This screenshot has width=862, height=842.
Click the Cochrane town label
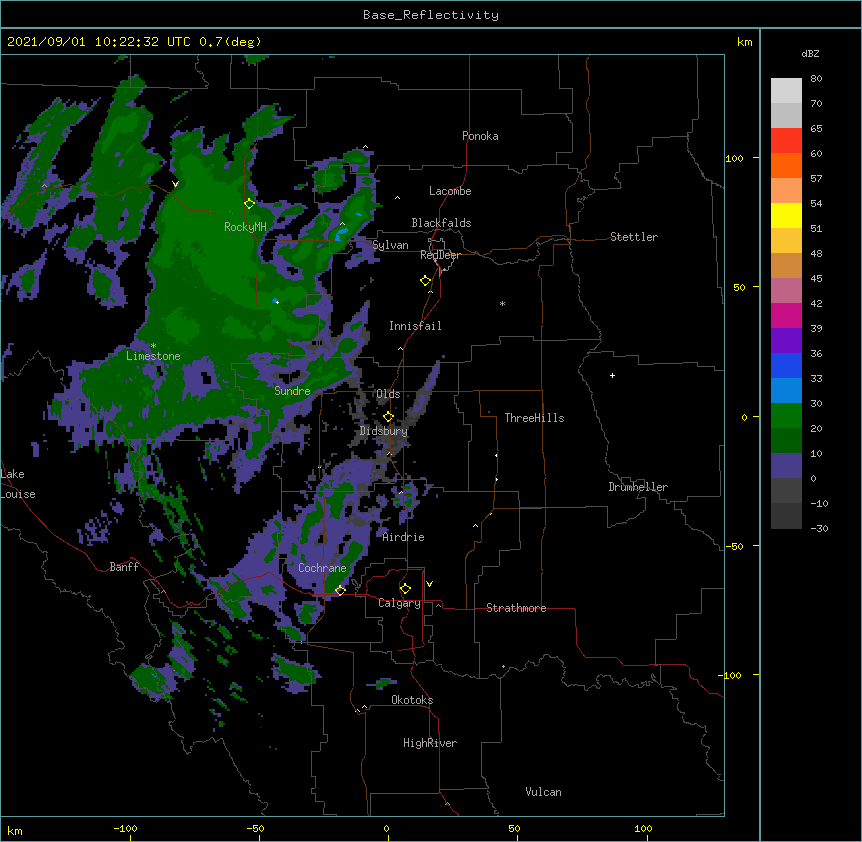click(x=322, y=568)
